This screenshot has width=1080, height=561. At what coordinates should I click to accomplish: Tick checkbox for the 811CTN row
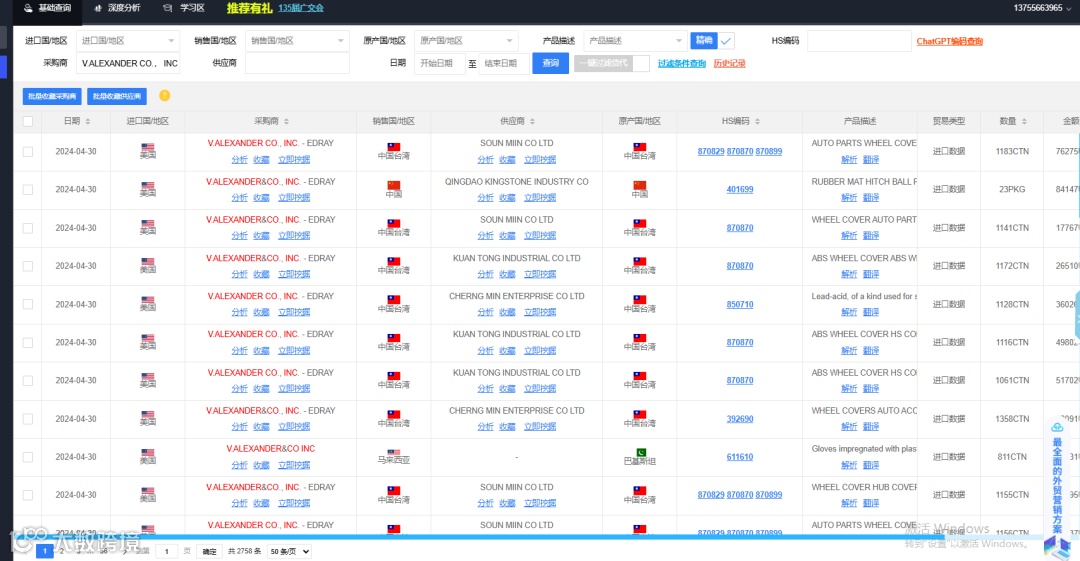pos(28,457)
